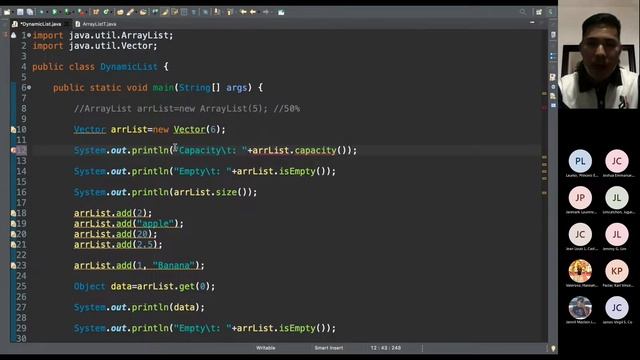The image size is (640, 360).
Task: Select the KP participant avatar
Action: (x=617, y=271)
